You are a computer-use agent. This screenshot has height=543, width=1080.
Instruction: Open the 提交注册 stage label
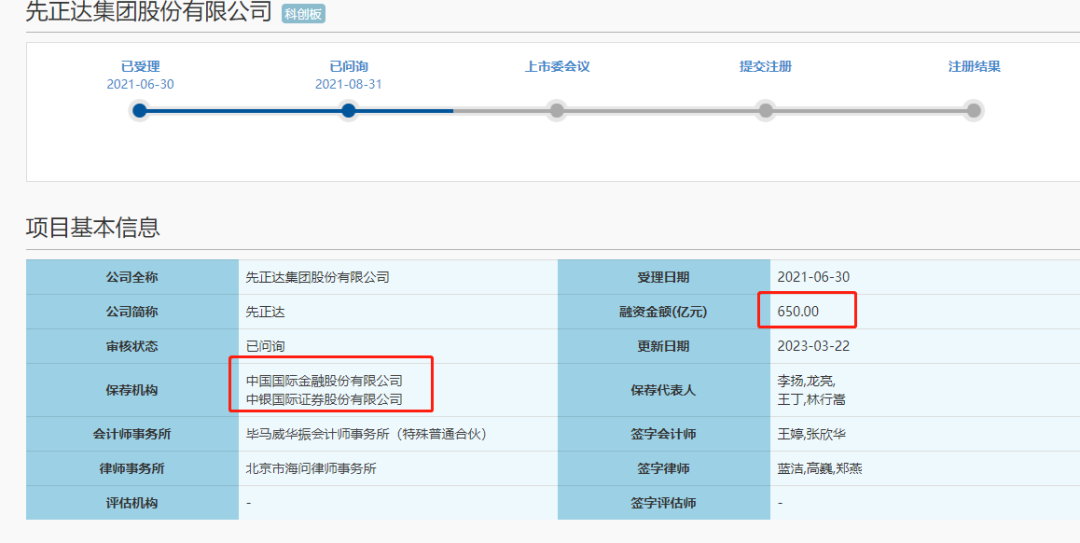tap(765, 67)
